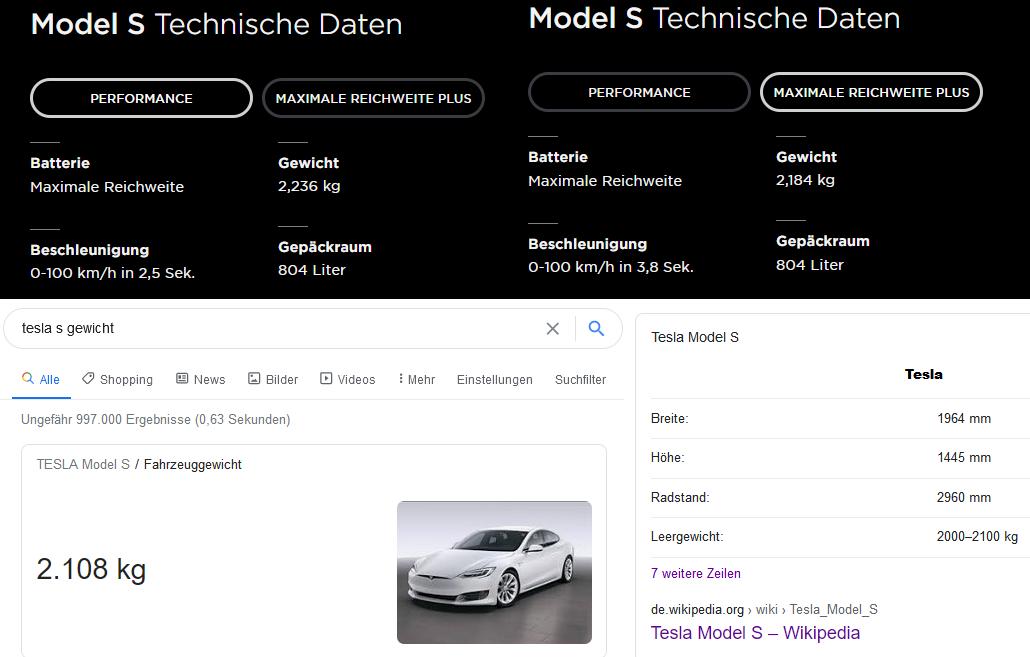Viewport: 1030px width, 657px height.
Task: Open the Bilder results tab
Action: (x=273, y=380)
